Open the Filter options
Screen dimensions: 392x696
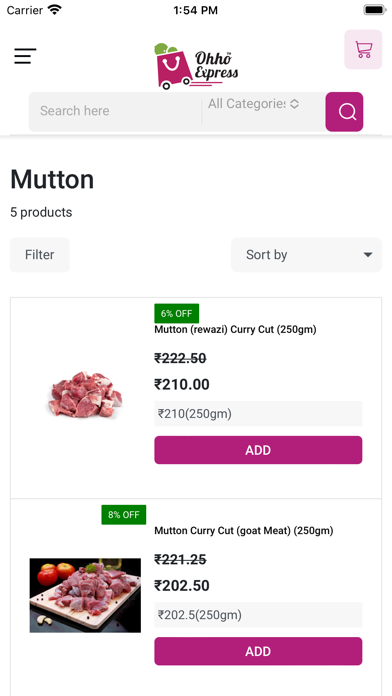40,255
